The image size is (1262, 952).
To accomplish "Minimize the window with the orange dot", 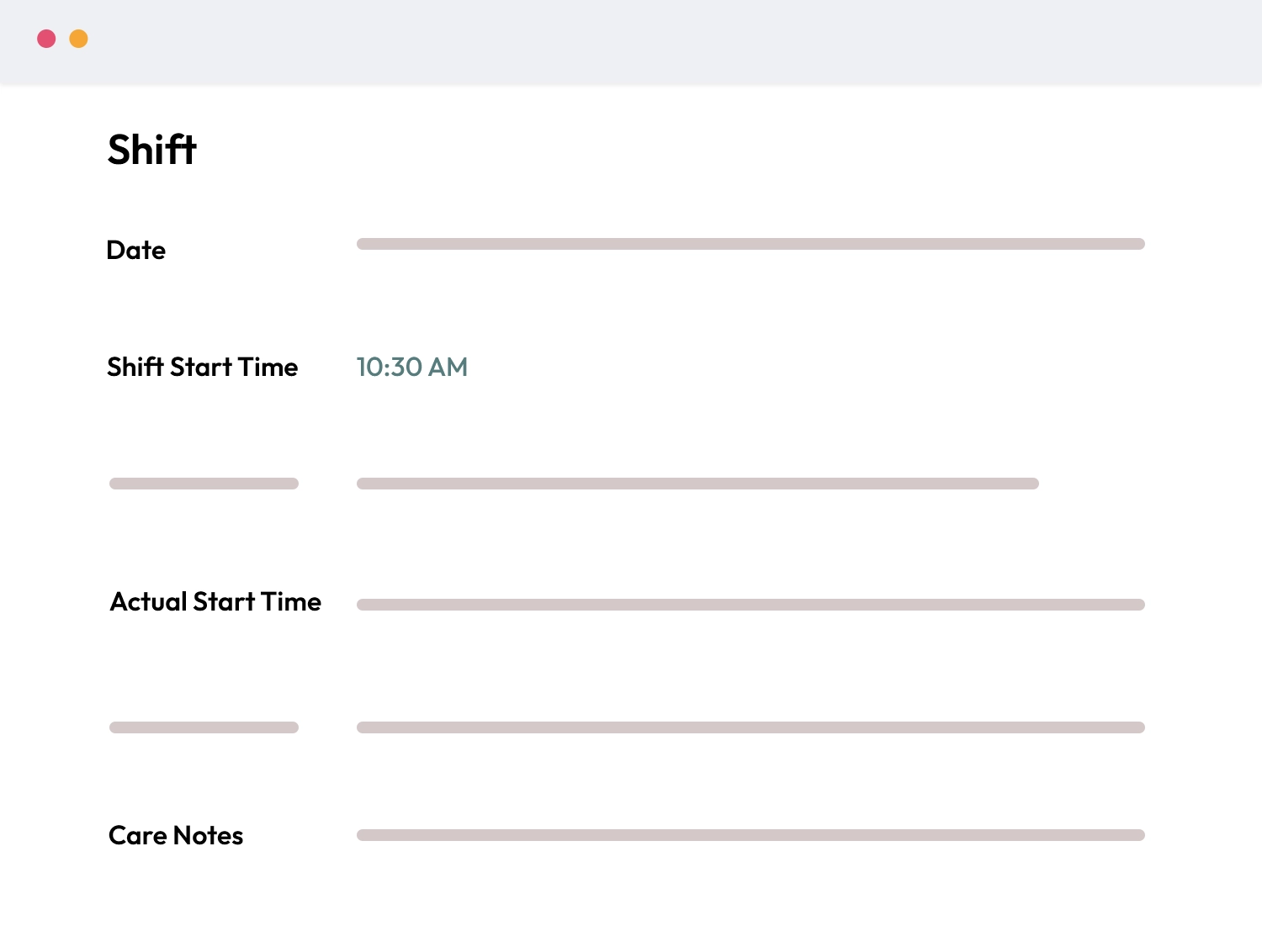I will pos(78,39).
